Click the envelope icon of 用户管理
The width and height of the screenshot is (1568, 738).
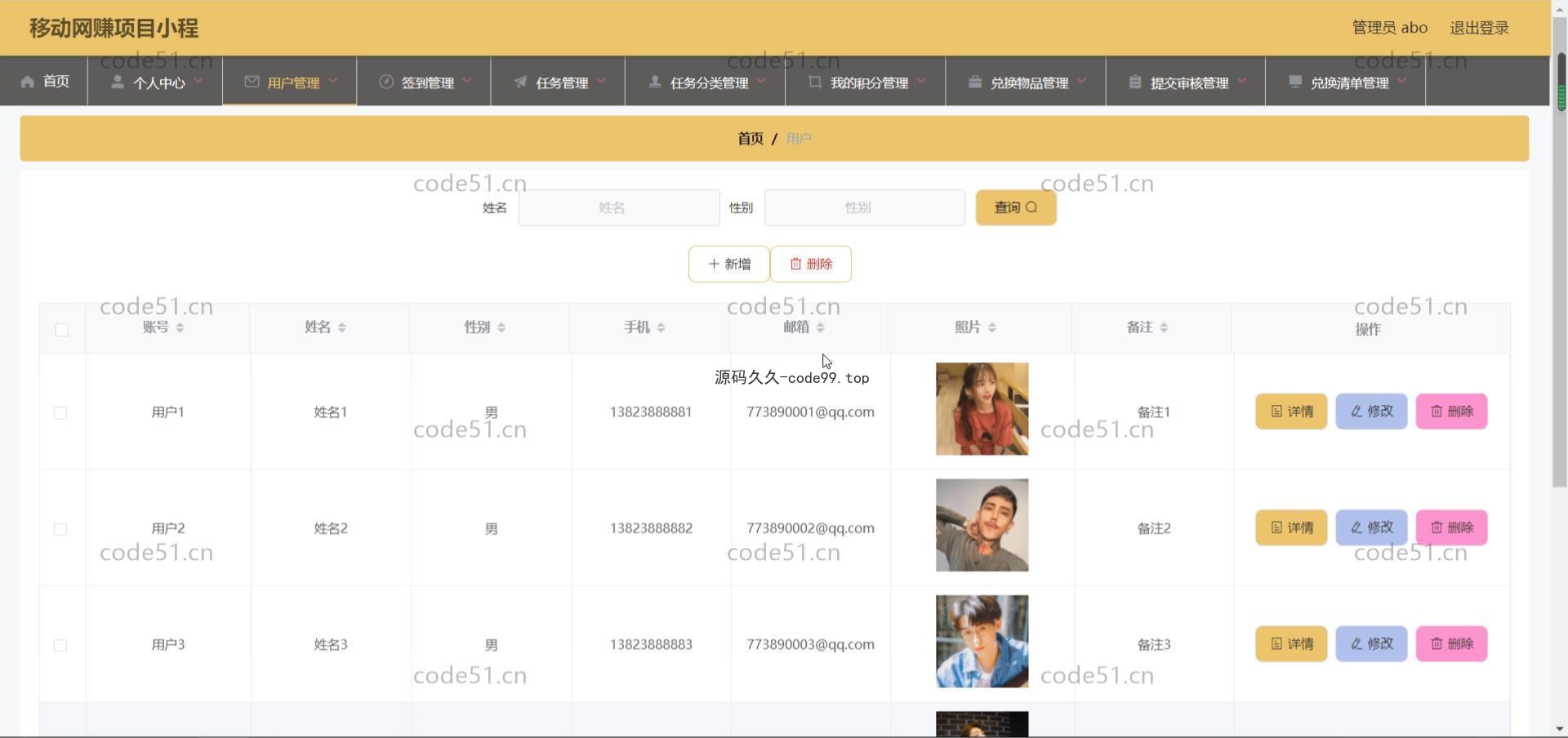(x=252, y=82)
